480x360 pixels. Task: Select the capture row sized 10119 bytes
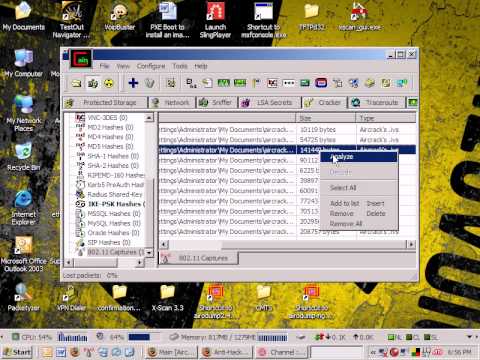(x=287, y=129)
